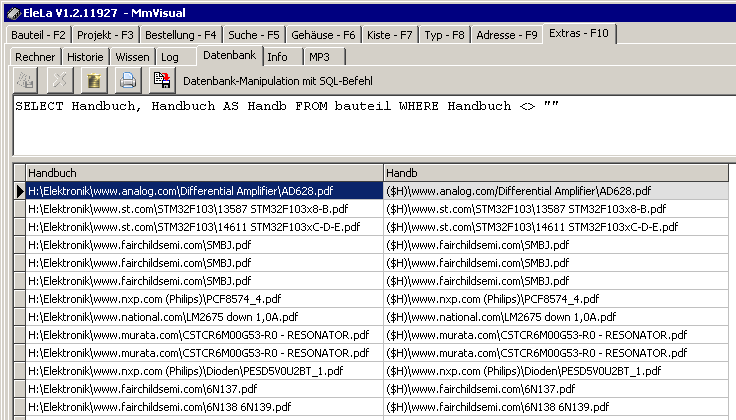The image size is (736, 420).
Task: Open the Gehäuse - F6 tab
Action: pos(323,35)
